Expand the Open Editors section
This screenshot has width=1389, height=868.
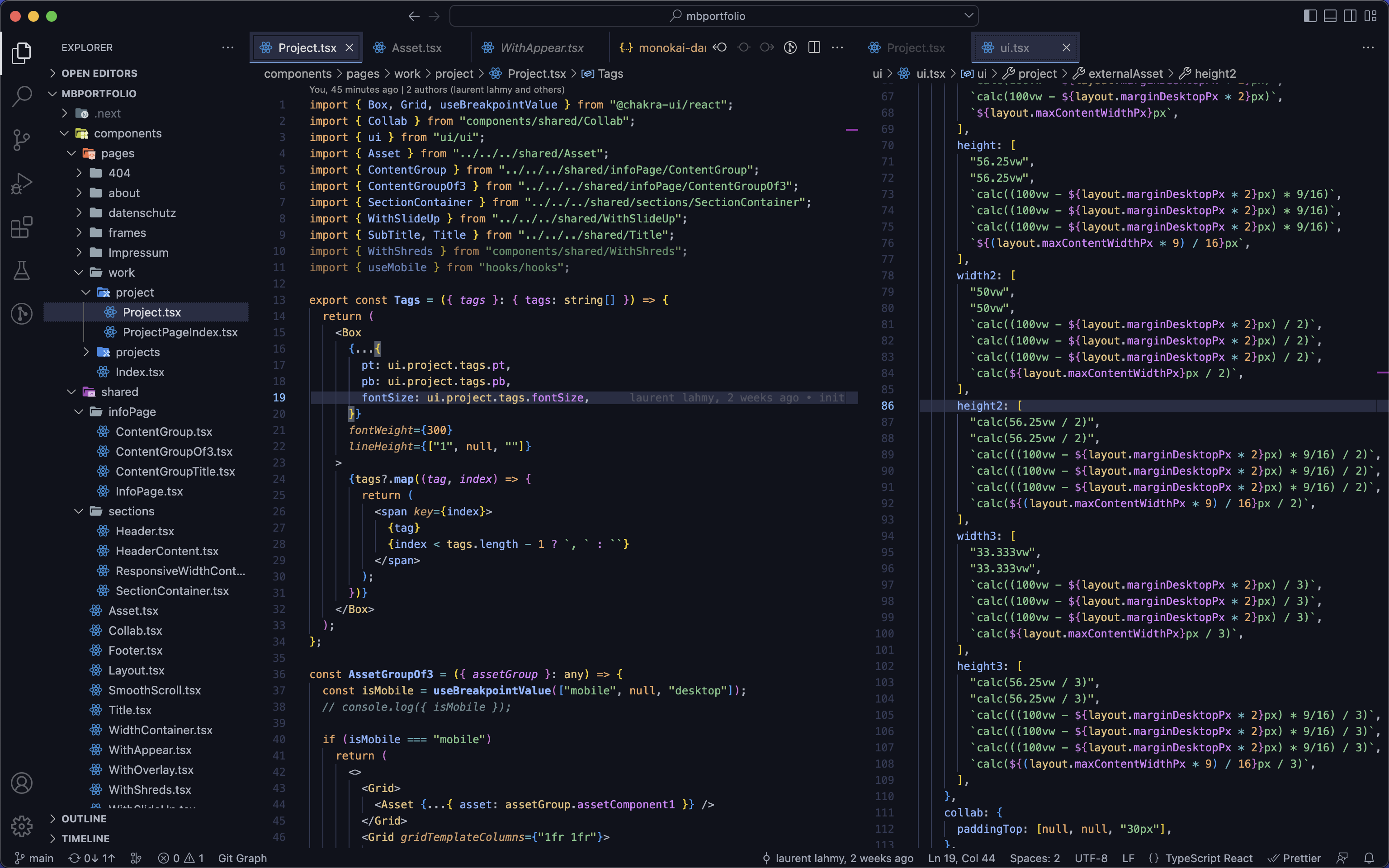coord(99,73)
